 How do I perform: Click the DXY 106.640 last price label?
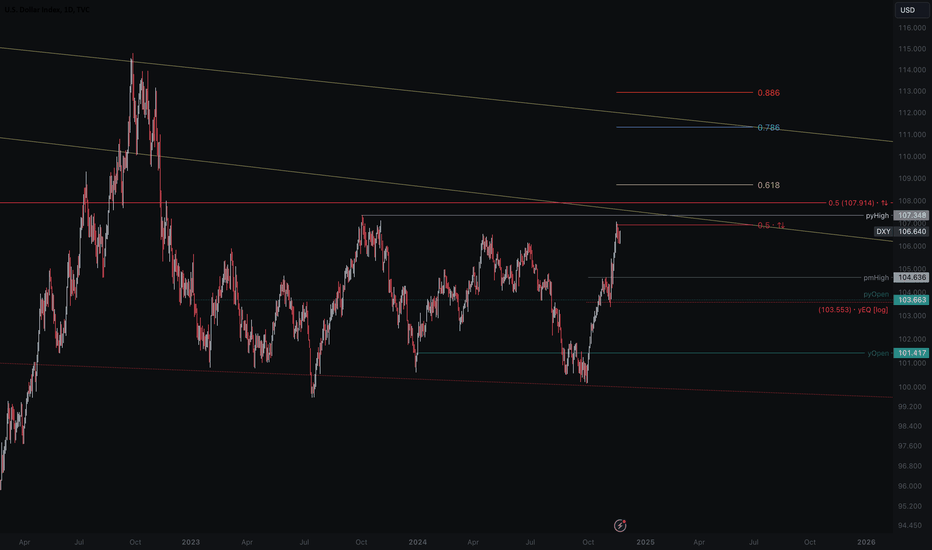(901, 231)
